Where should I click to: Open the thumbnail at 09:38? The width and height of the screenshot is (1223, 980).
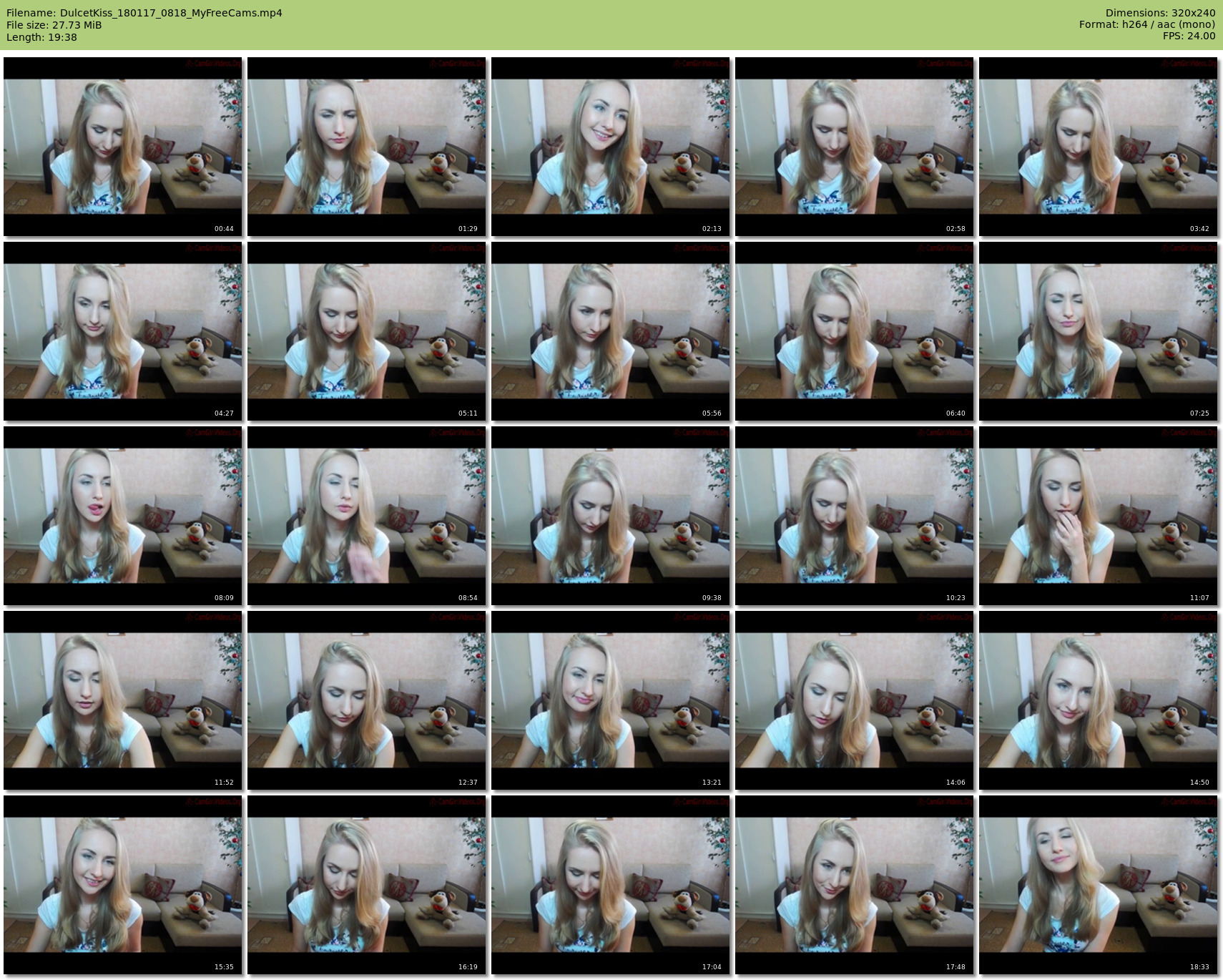tap(611, 516)
